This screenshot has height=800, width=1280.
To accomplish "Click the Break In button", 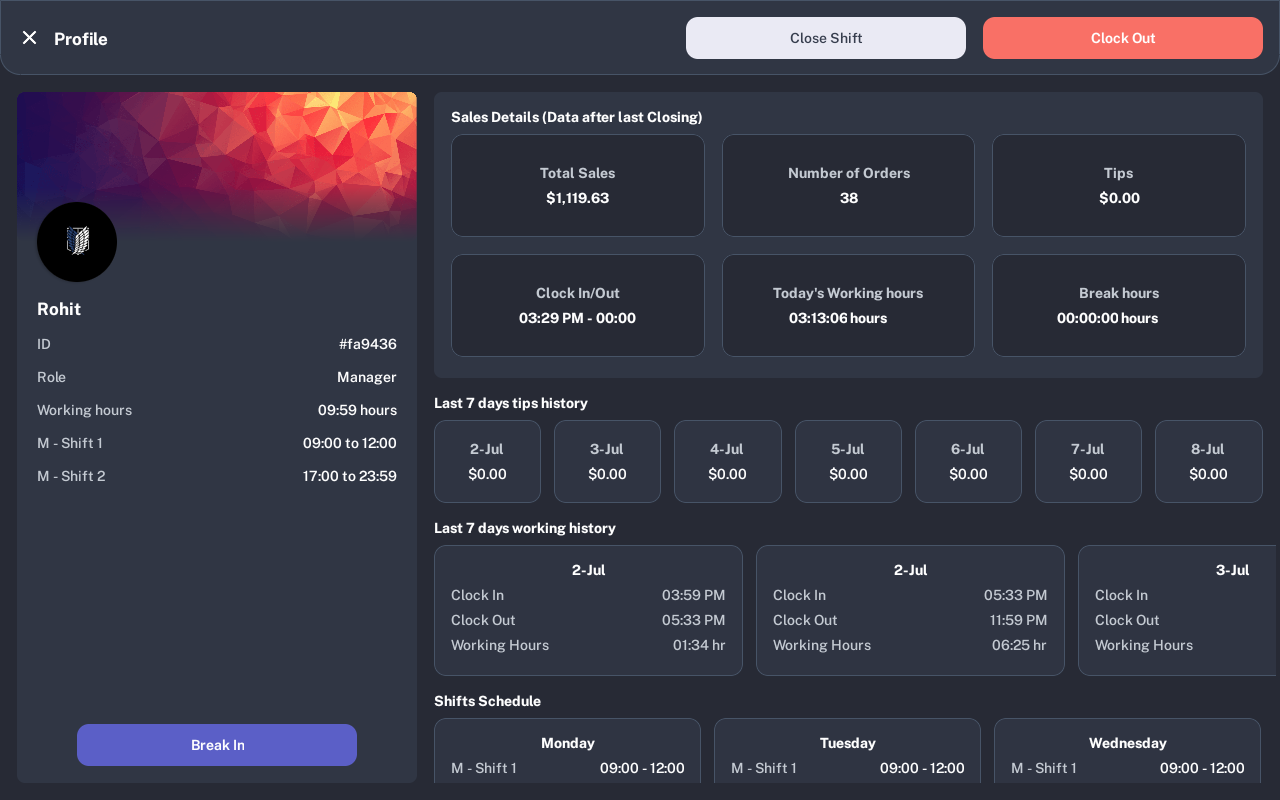I will click(217, 745).
